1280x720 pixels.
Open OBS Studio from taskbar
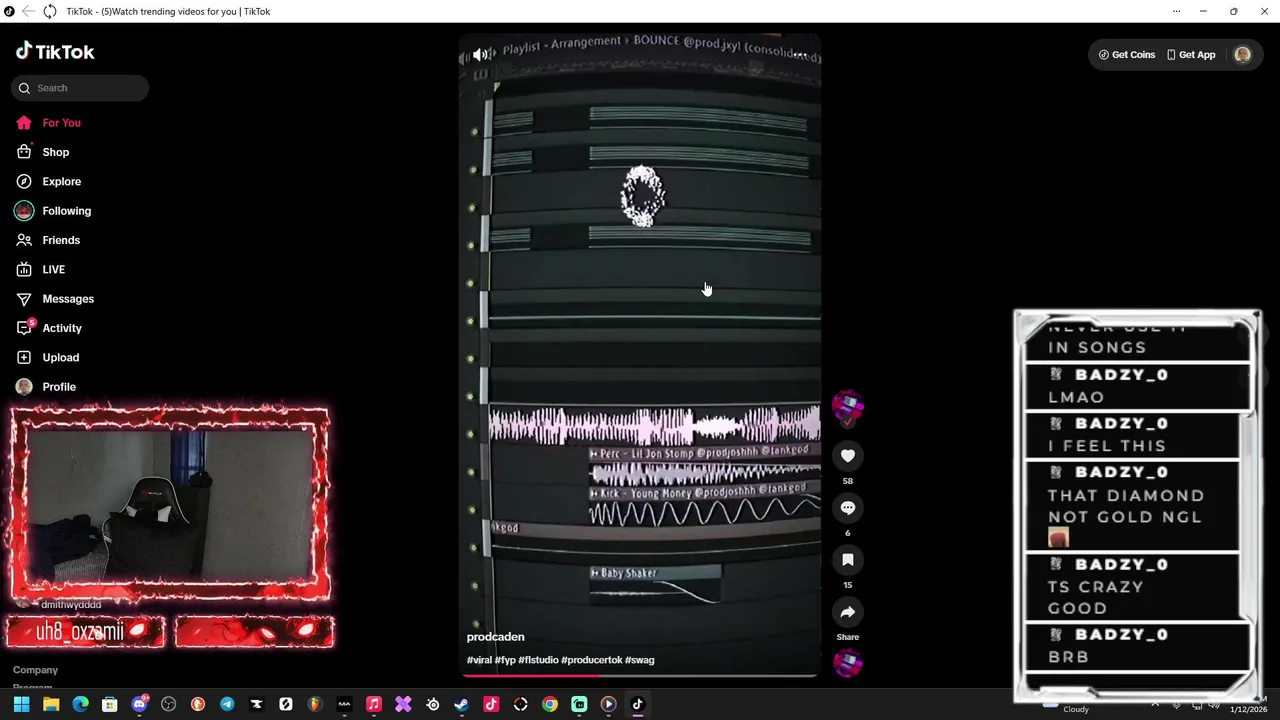pyautogui.click(x=168, y=704)
